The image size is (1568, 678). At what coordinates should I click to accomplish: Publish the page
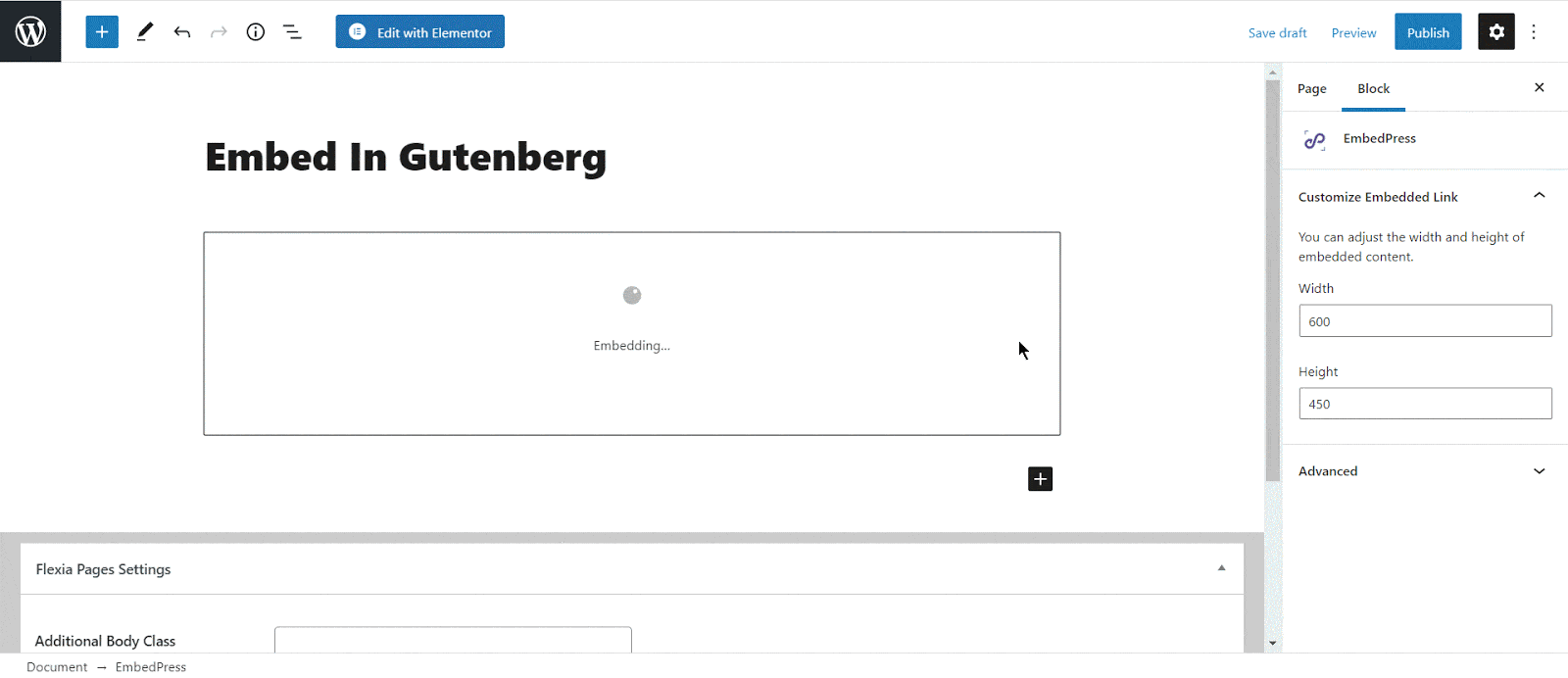pyautogui.click(x=1428, y=31)
